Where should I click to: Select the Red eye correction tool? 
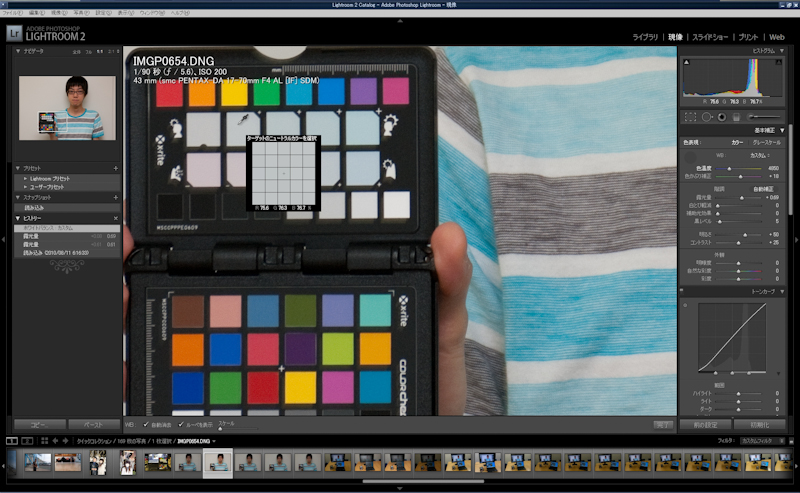(x=721, y=117)
